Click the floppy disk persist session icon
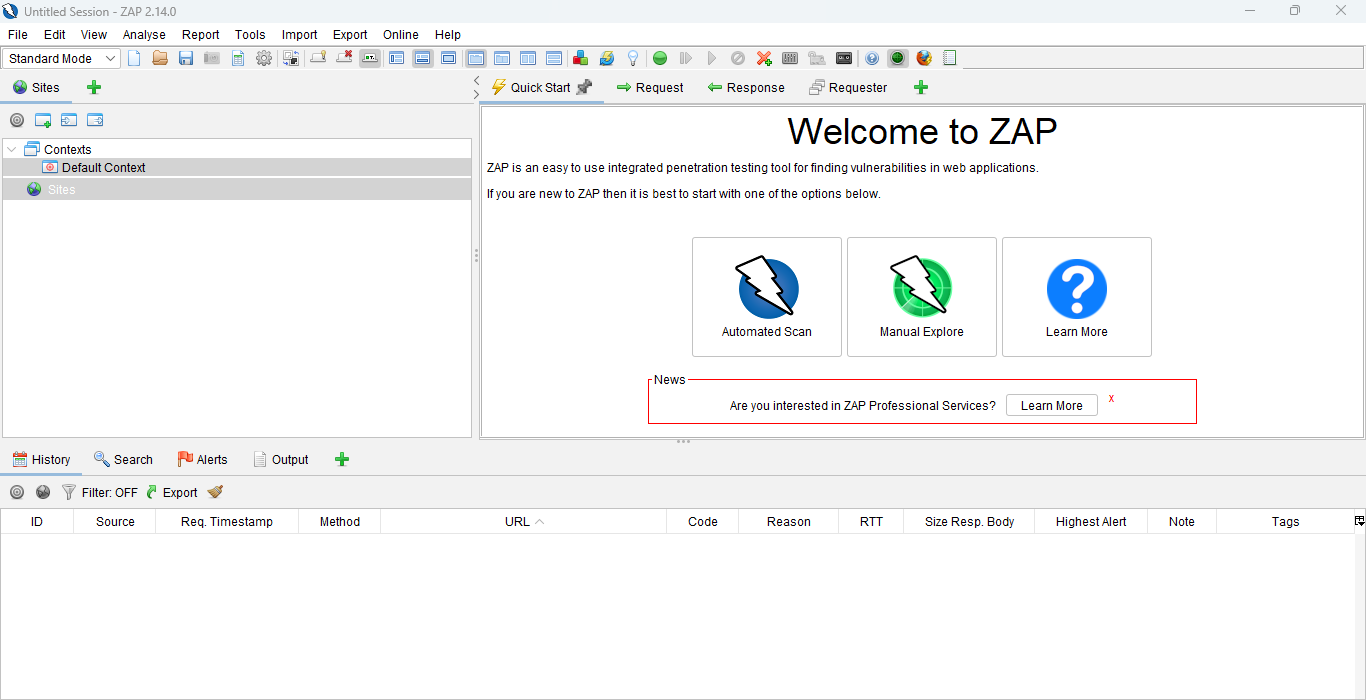Screen dimensions: 1366x700 186,58
